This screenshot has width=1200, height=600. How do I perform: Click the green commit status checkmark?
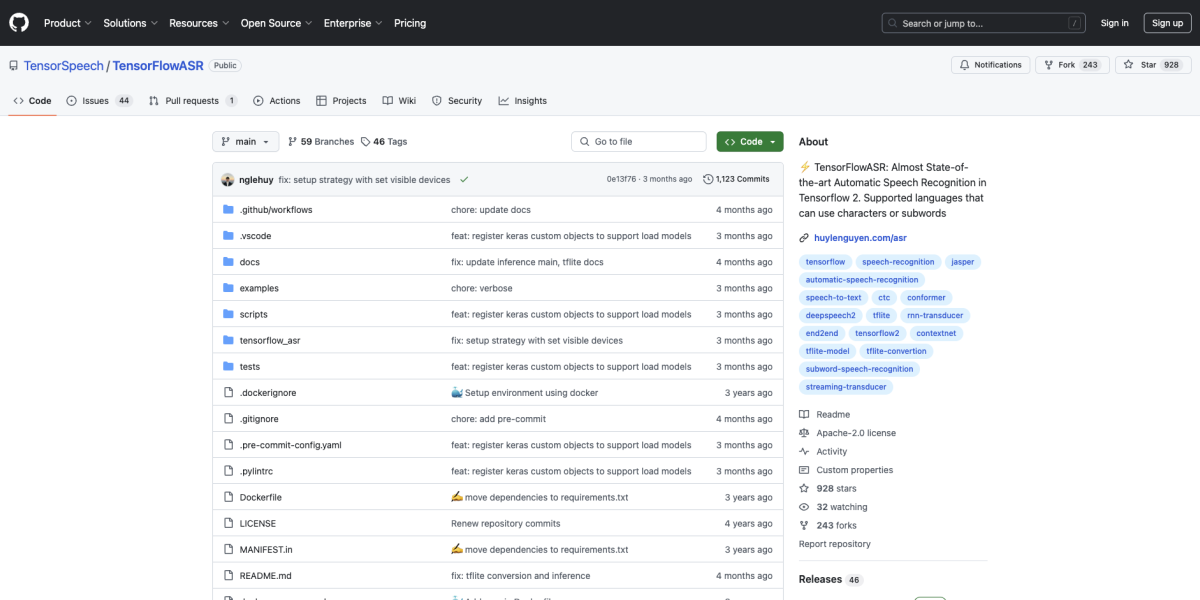coord(464,180)
